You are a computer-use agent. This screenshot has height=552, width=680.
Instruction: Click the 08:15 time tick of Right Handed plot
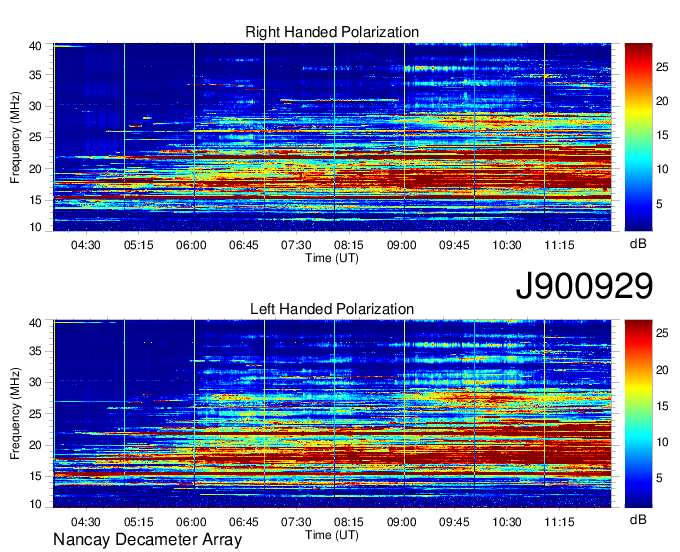(349, 245)
